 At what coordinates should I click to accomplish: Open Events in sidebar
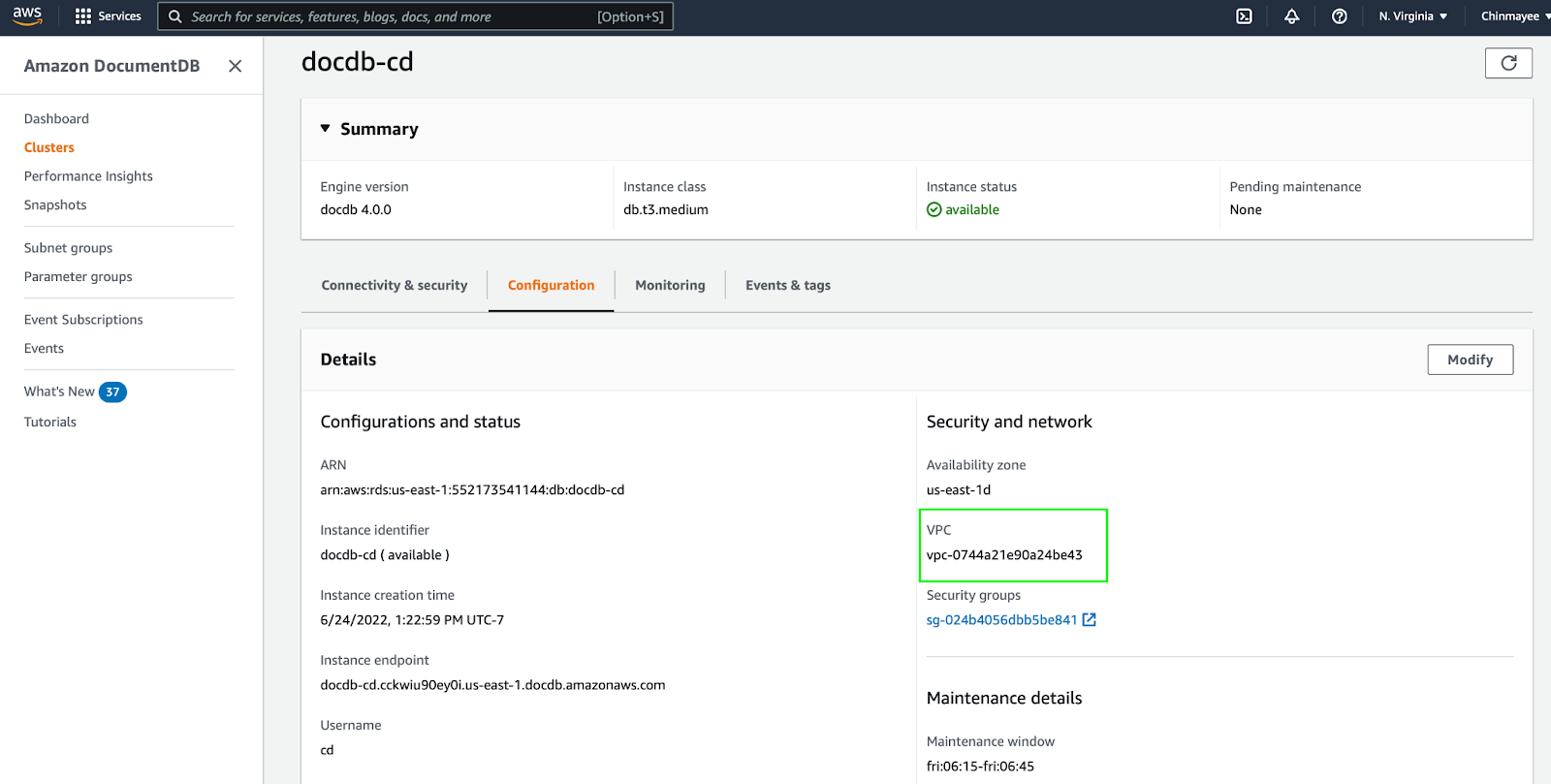(x=44, y=349)
